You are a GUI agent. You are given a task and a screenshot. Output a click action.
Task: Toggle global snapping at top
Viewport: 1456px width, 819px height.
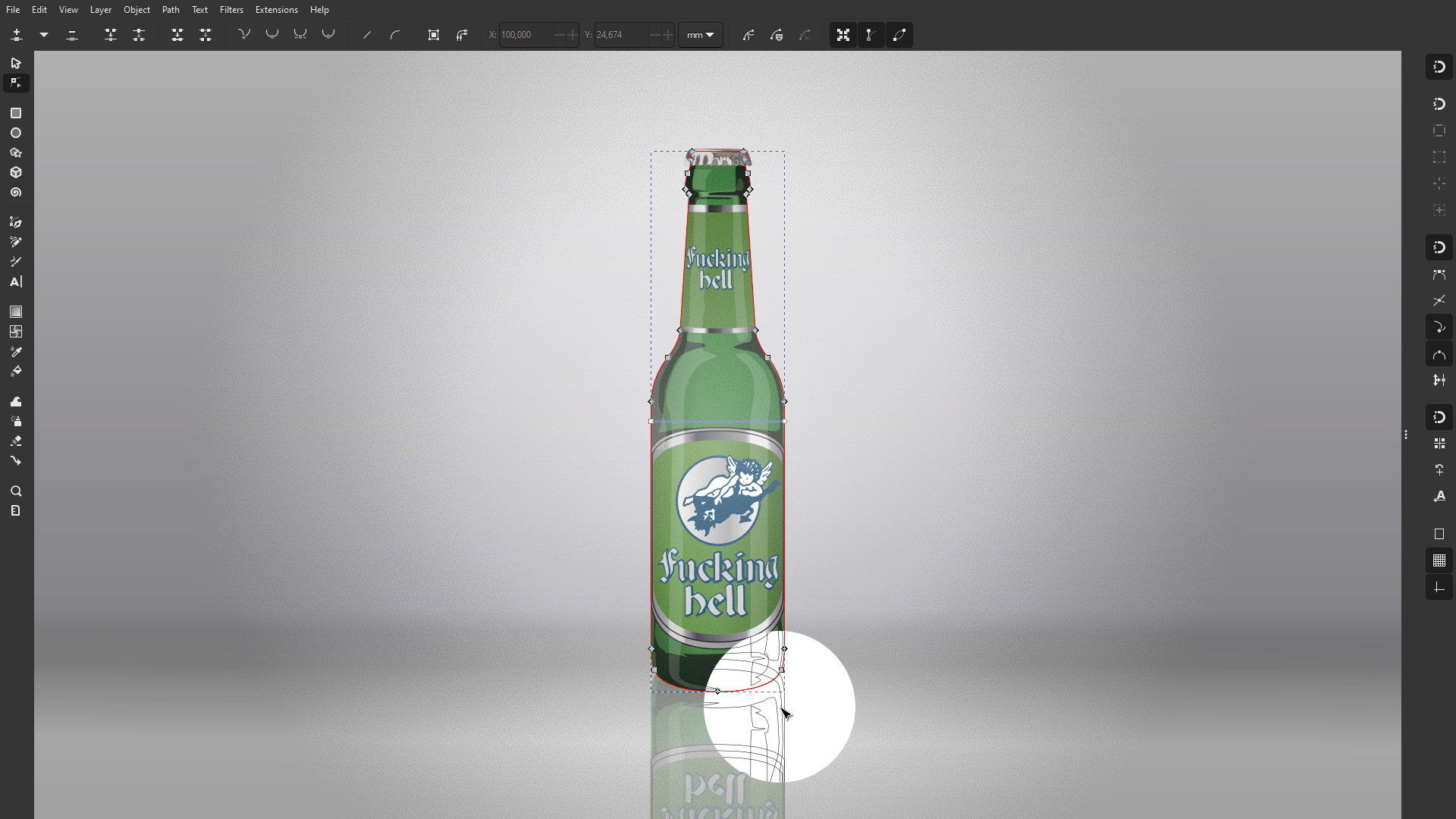point(1439,67)
